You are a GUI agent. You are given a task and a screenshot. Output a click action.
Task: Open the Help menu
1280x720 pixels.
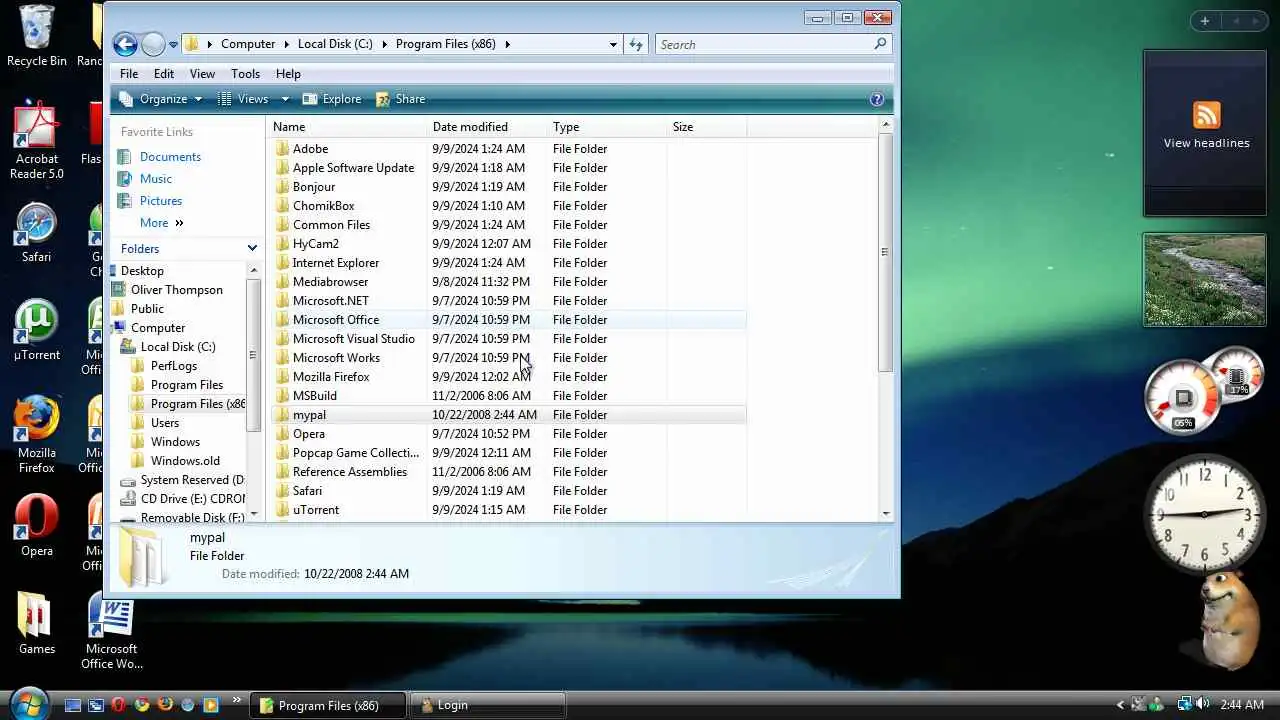point(288,74)
